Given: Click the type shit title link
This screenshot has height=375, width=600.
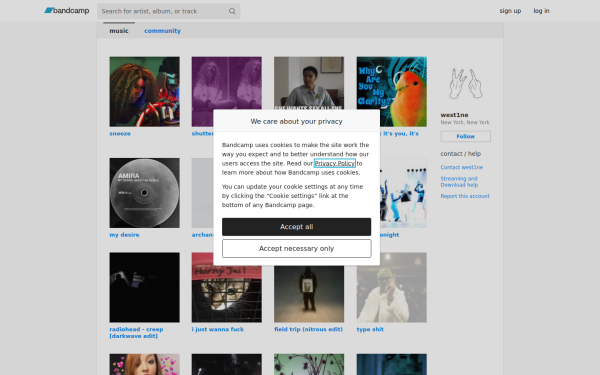Looking at the screenshot, I should click(370, 329).
